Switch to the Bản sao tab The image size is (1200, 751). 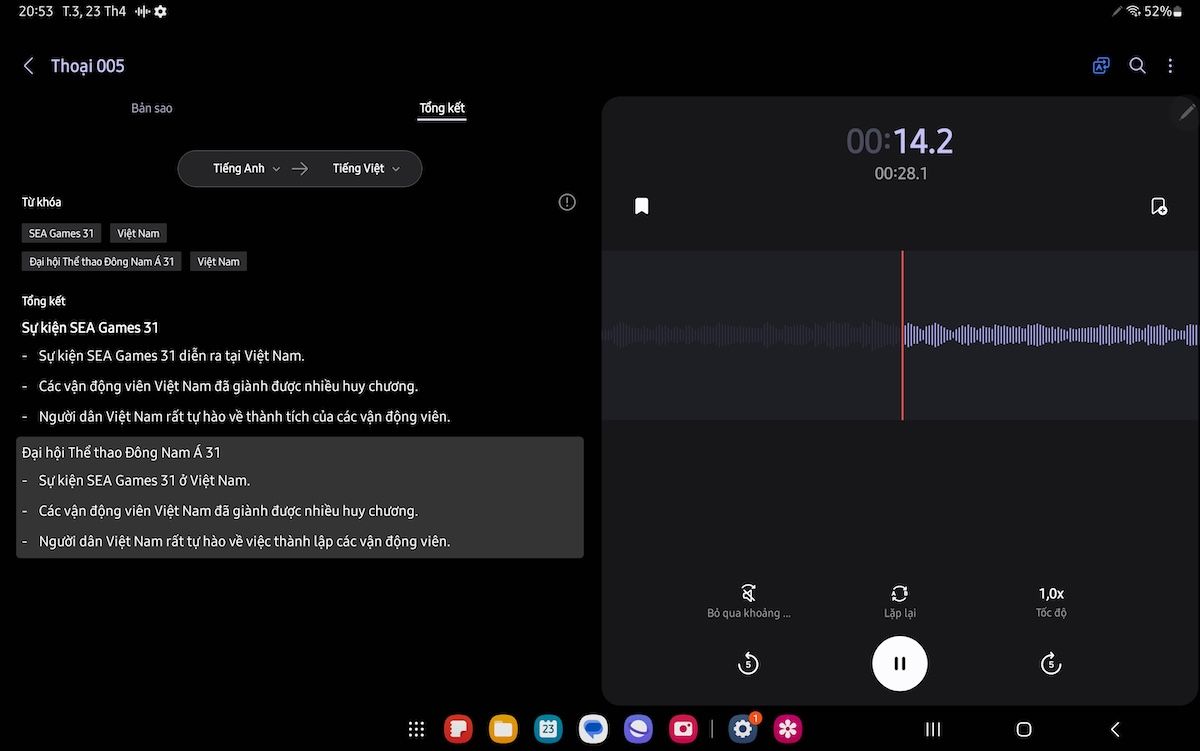click(x=152, y=108)
